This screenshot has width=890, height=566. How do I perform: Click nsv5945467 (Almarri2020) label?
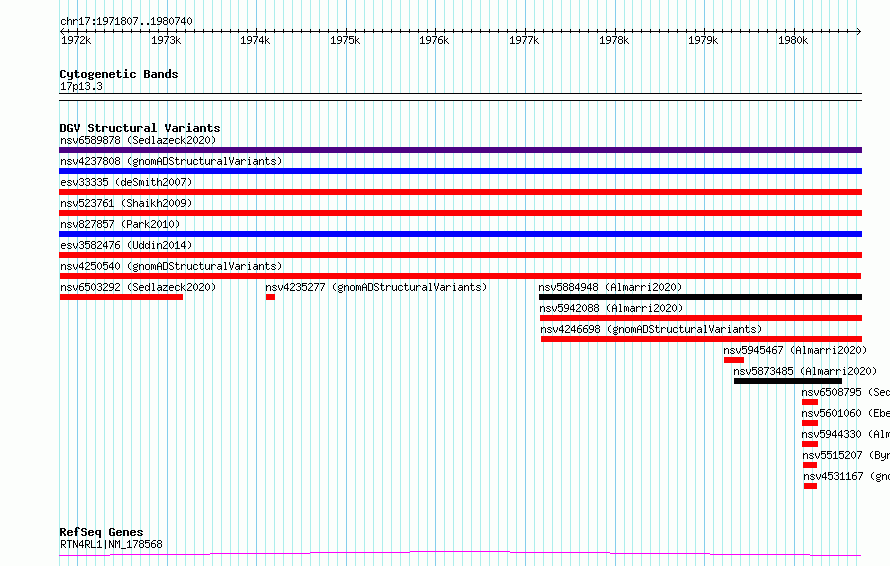[795, 350]
